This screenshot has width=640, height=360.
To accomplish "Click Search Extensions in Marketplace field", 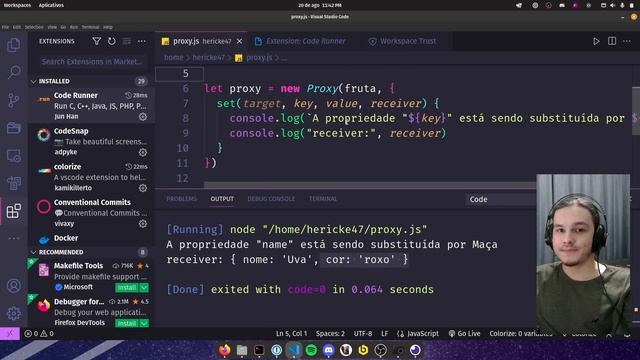I will click(93, 62).
